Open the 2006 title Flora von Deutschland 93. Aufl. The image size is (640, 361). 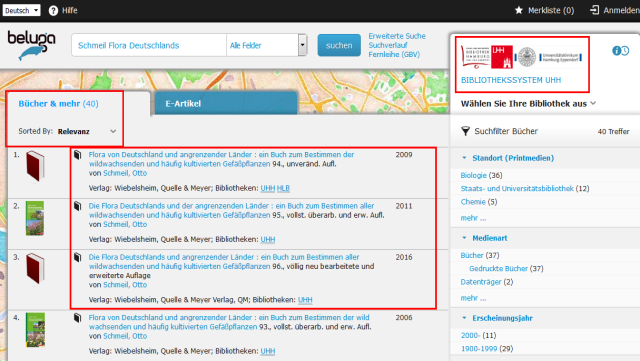[x=229, y=322]
